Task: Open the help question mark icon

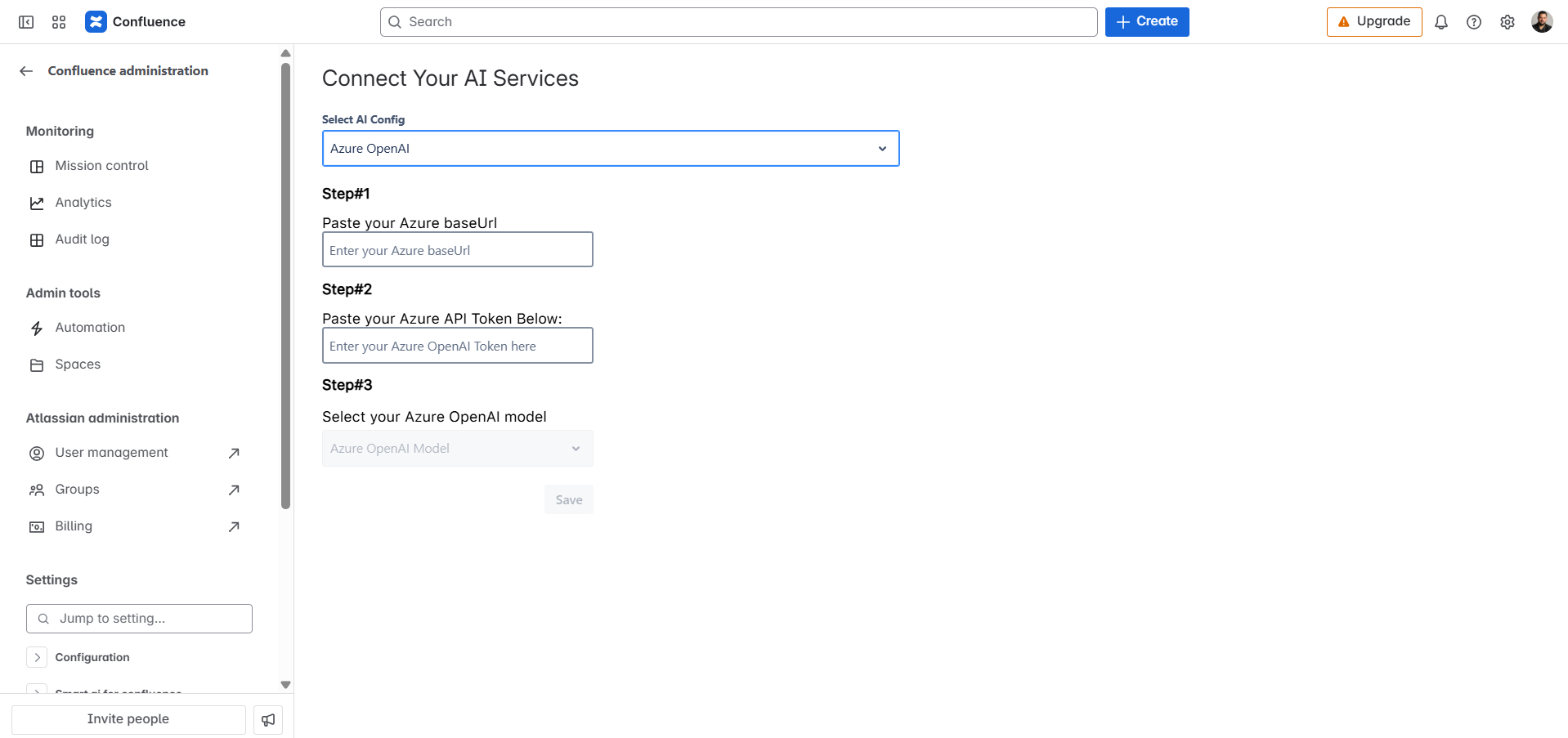Action: [x=1473, y=22]
